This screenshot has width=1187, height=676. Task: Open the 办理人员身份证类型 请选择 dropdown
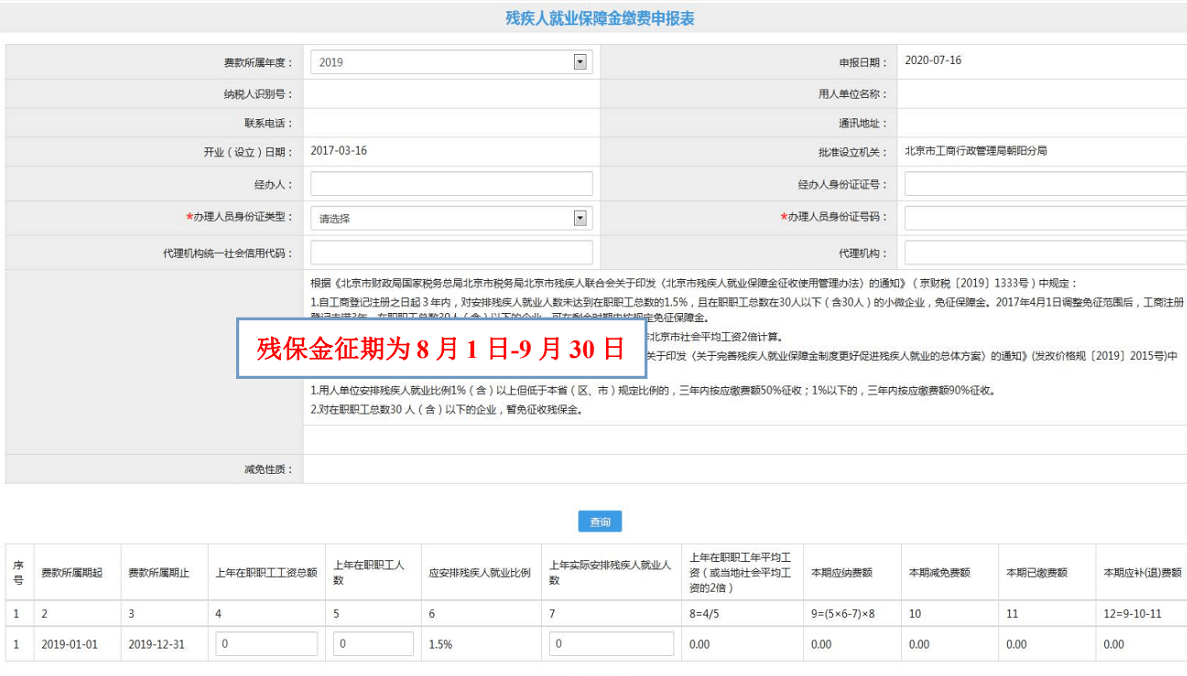coord(451,219)
